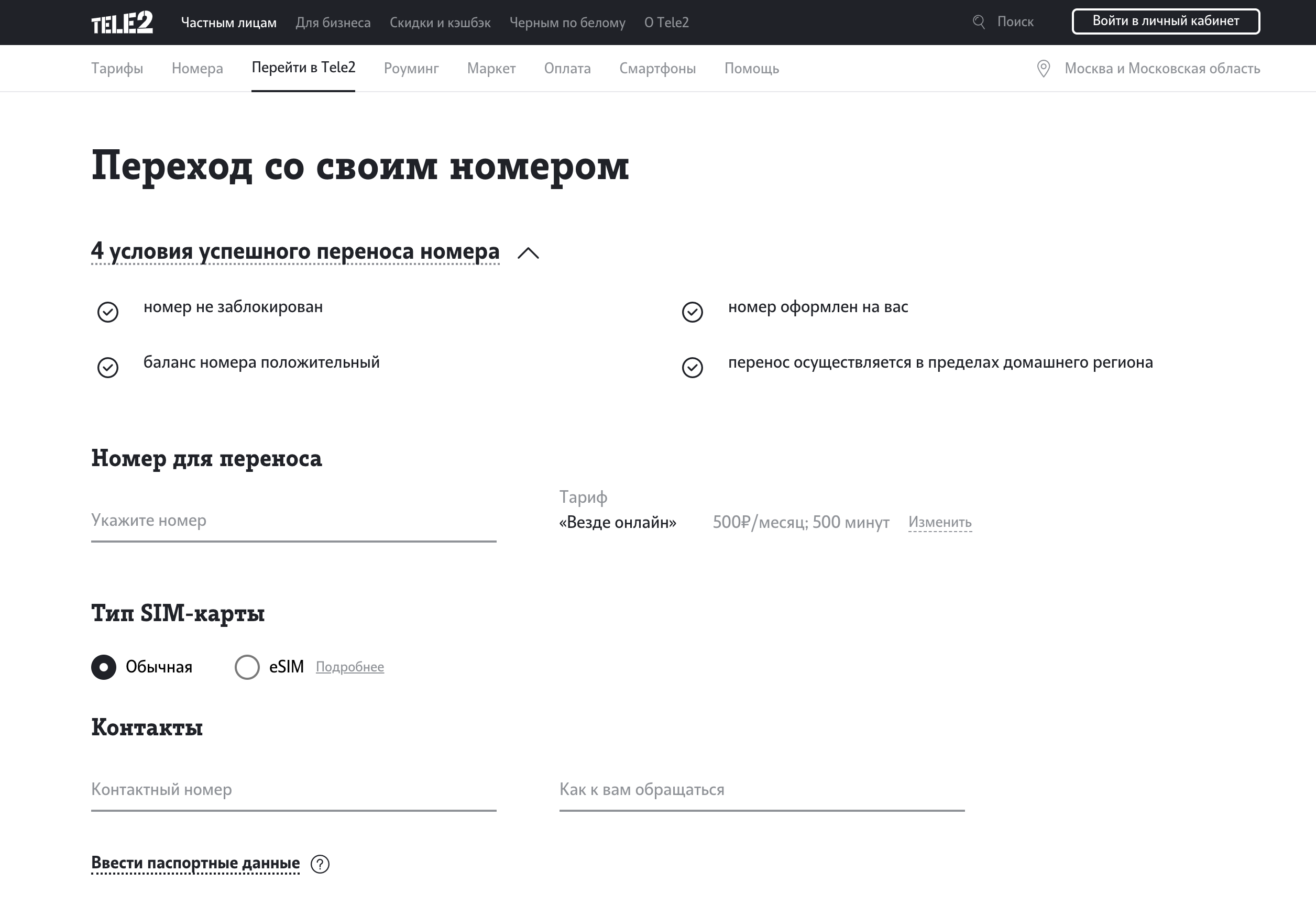Select the «Обычная» SIM card radio button
The width and height of the screenshot is (1316, 905).
[104, 666]
